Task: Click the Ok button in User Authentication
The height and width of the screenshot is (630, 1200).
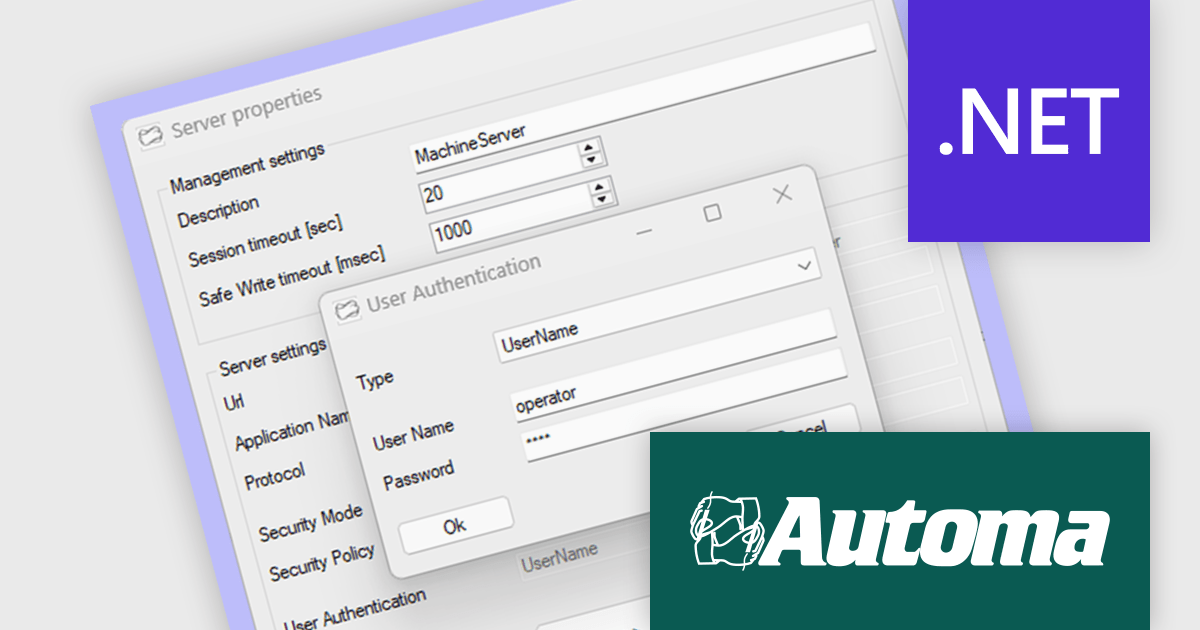Action: [455, 525]
